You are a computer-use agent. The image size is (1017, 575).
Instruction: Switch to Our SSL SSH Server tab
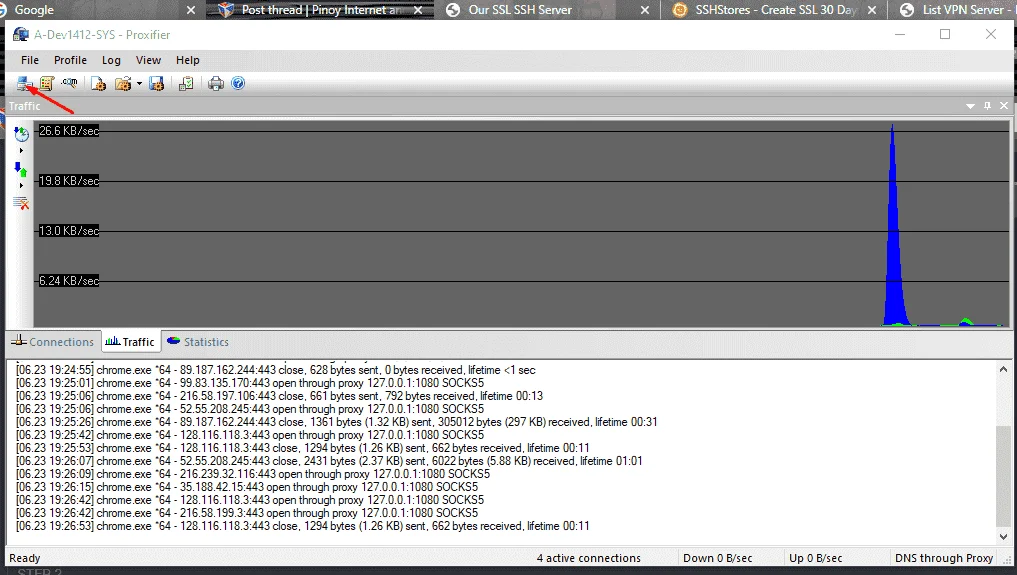[547, 10]
